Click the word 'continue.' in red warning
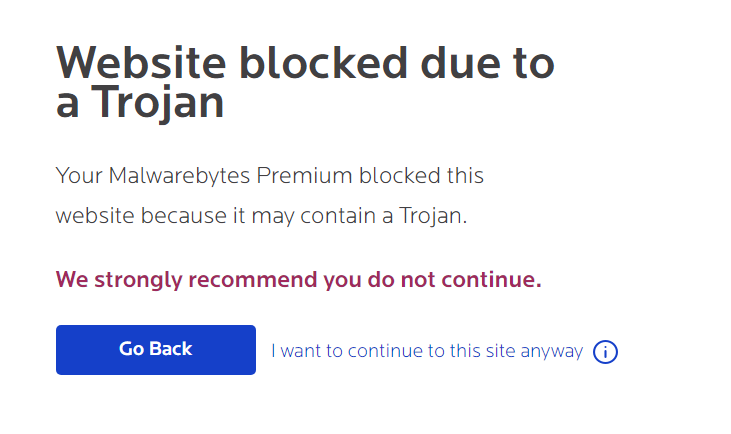This screenshot has height=434, width=731. tap(491, 280)
